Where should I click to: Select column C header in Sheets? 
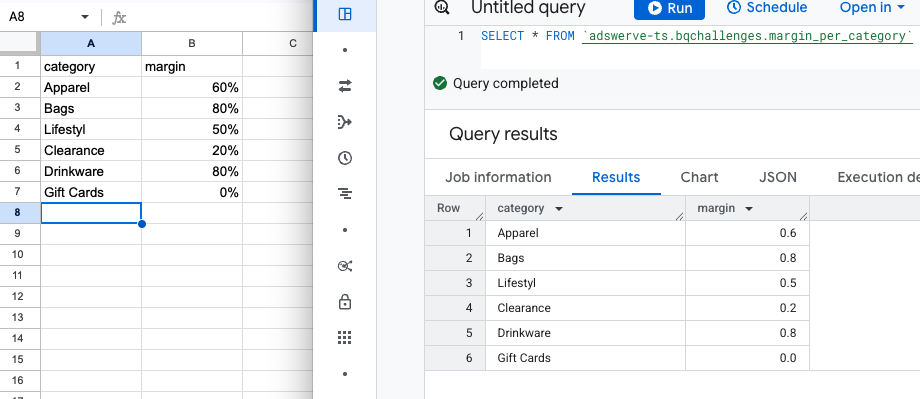[x=278, y=43]
